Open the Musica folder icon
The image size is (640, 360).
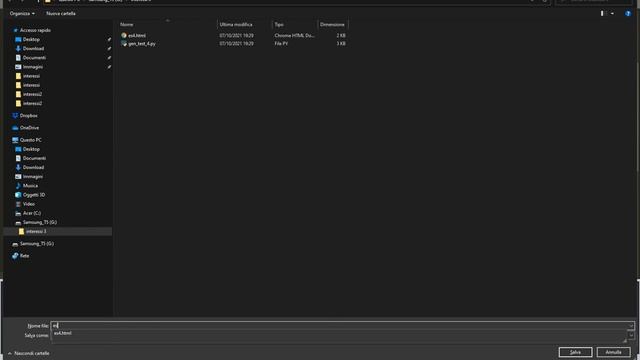pyautogui.click(x=18, y=186)
